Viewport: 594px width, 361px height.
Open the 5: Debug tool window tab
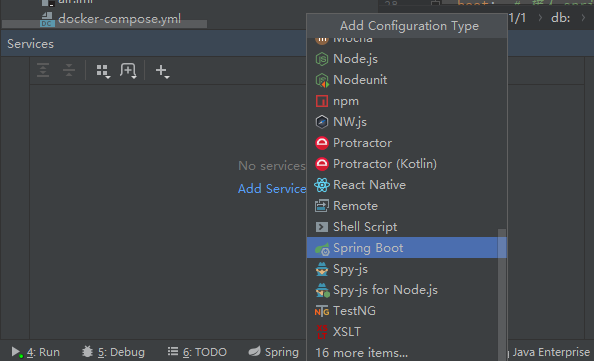(113, 352)
